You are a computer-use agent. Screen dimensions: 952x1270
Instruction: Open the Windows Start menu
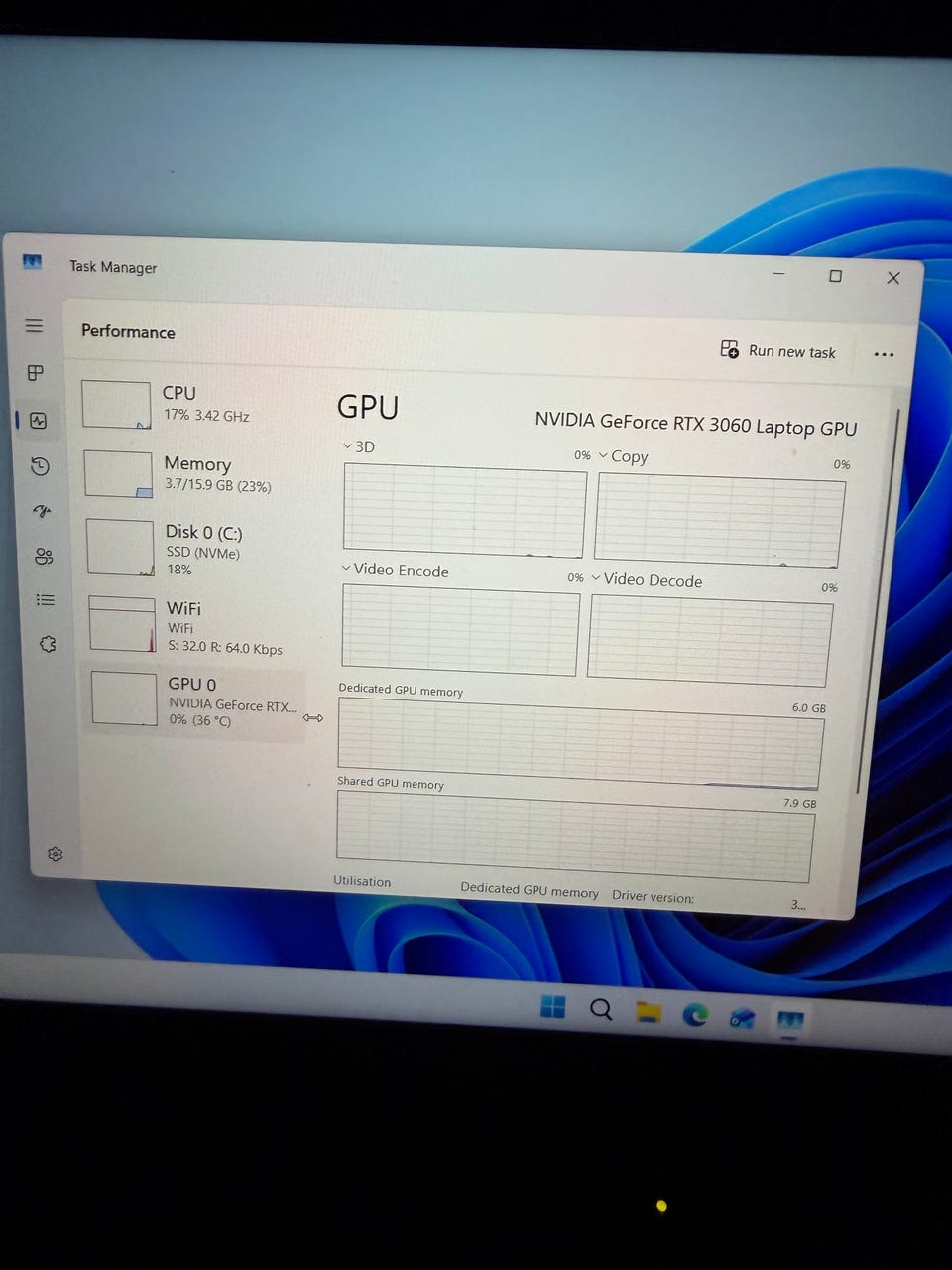click(553, 1006)
